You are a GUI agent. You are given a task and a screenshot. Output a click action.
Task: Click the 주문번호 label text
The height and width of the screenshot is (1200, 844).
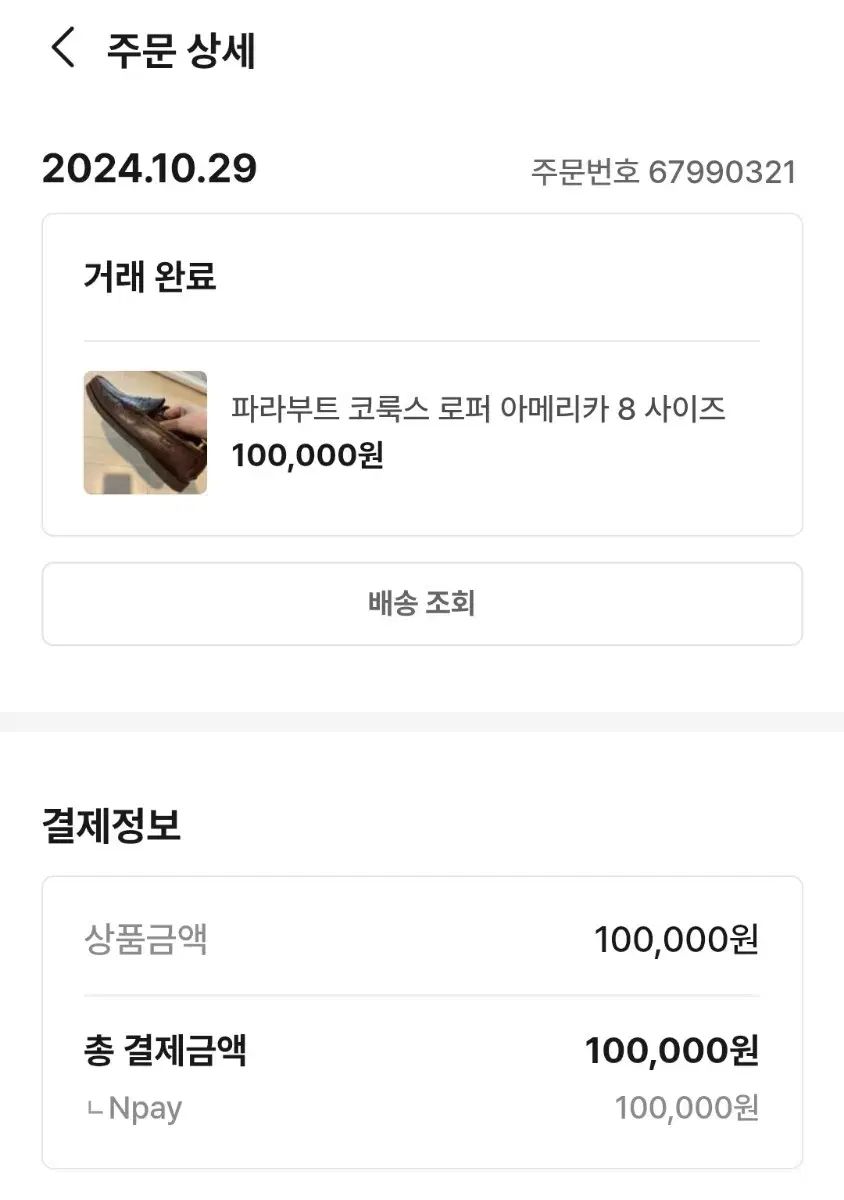(584, 172)
